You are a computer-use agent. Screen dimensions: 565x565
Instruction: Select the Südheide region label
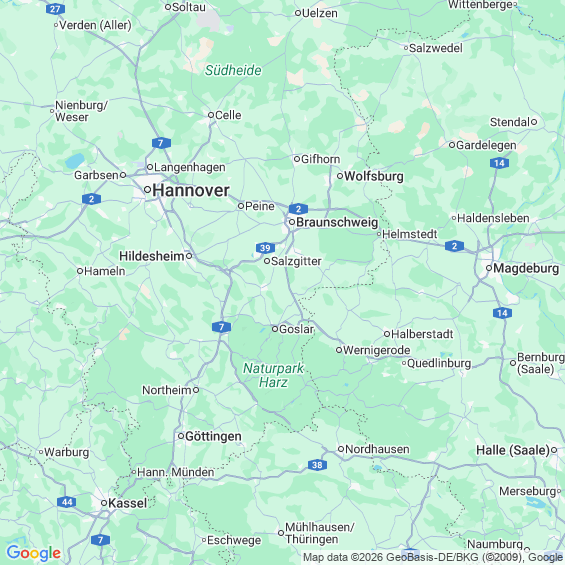pyautogui.click(x=233, y=70)
